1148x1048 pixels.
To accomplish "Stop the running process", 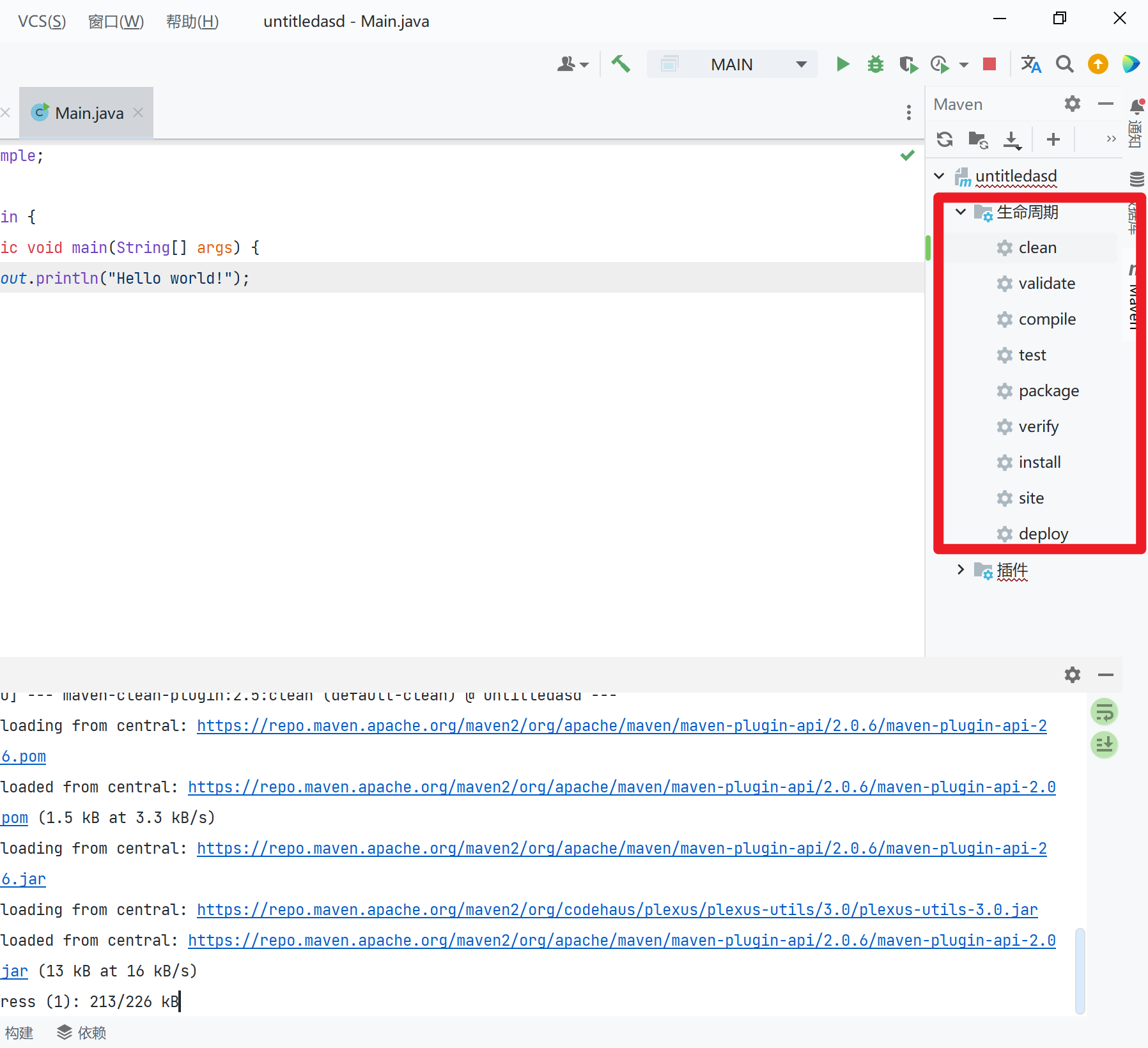I will (989, 64).
